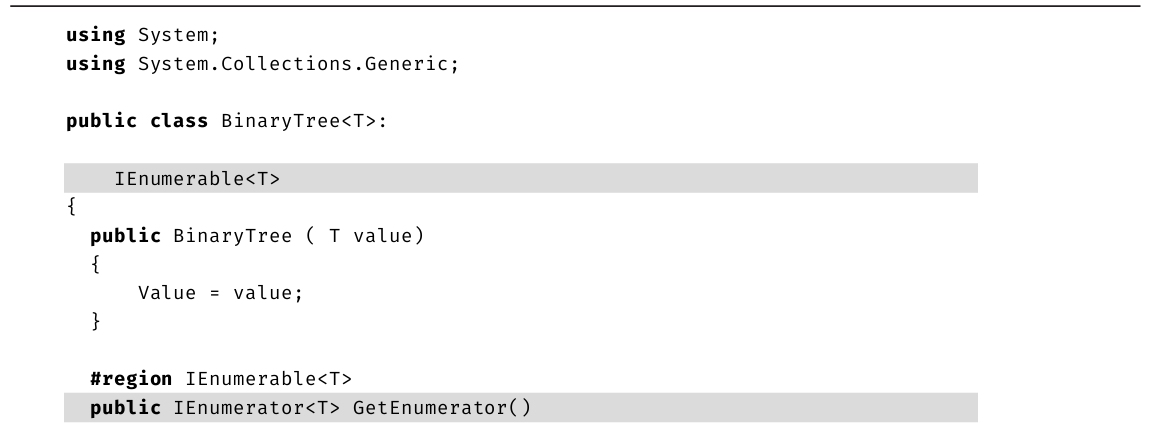
Task: Click "System;" on the first line
Action: [170, 37]
